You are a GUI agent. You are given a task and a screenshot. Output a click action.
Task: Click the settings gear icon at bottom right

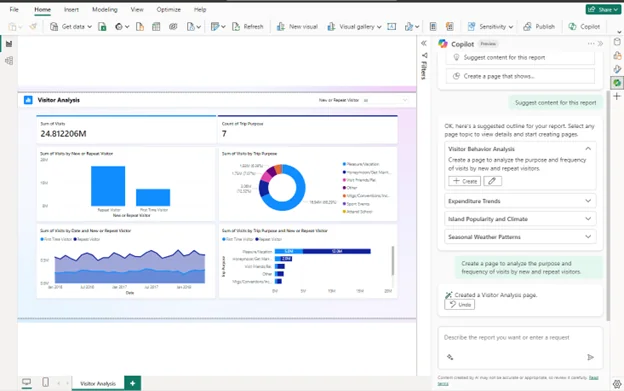pyautogui.click(x=617, y=384)
